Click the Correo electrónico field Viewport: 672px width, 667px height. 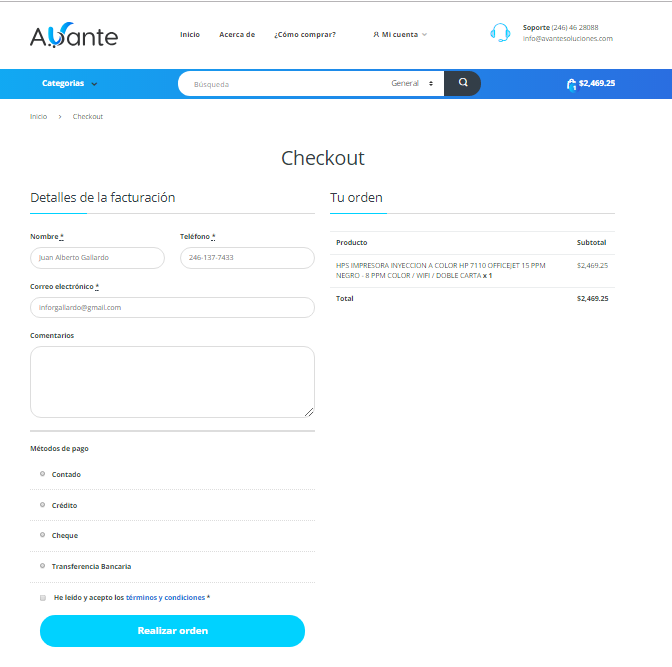[x=172, y=308]
